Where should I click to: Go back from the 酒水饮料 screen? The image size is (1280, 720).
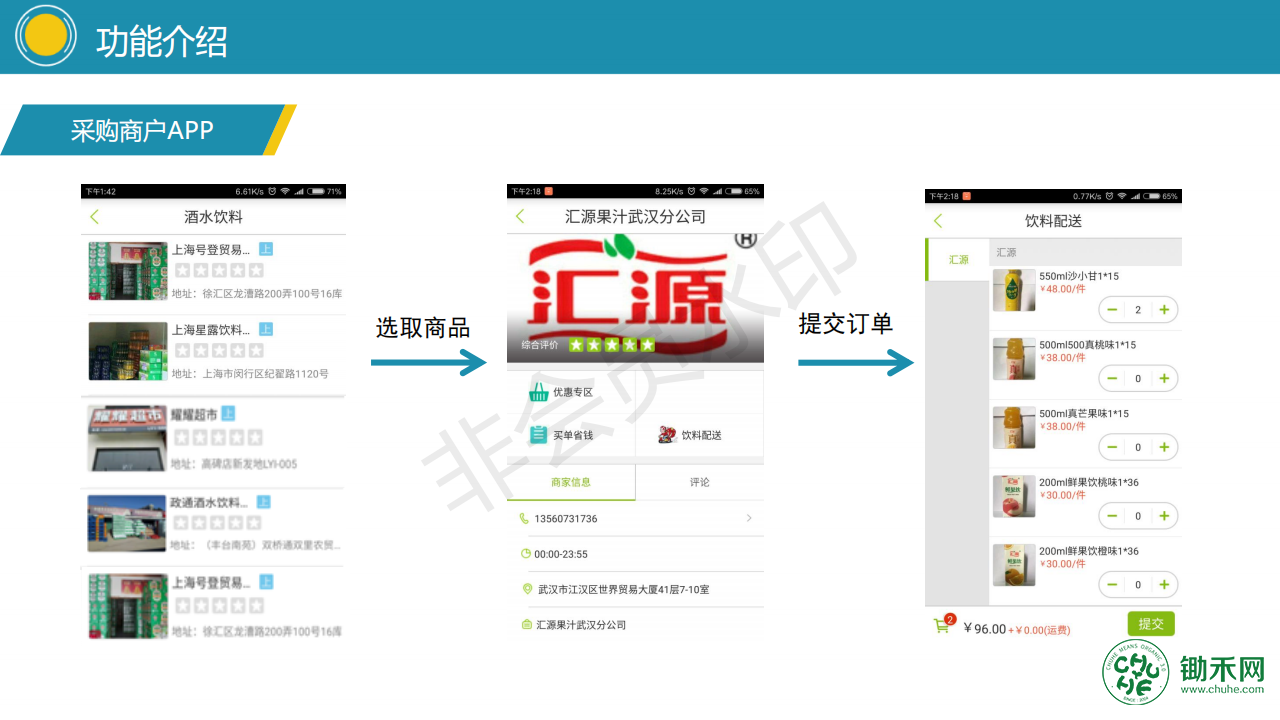click(x=95, y=217)
